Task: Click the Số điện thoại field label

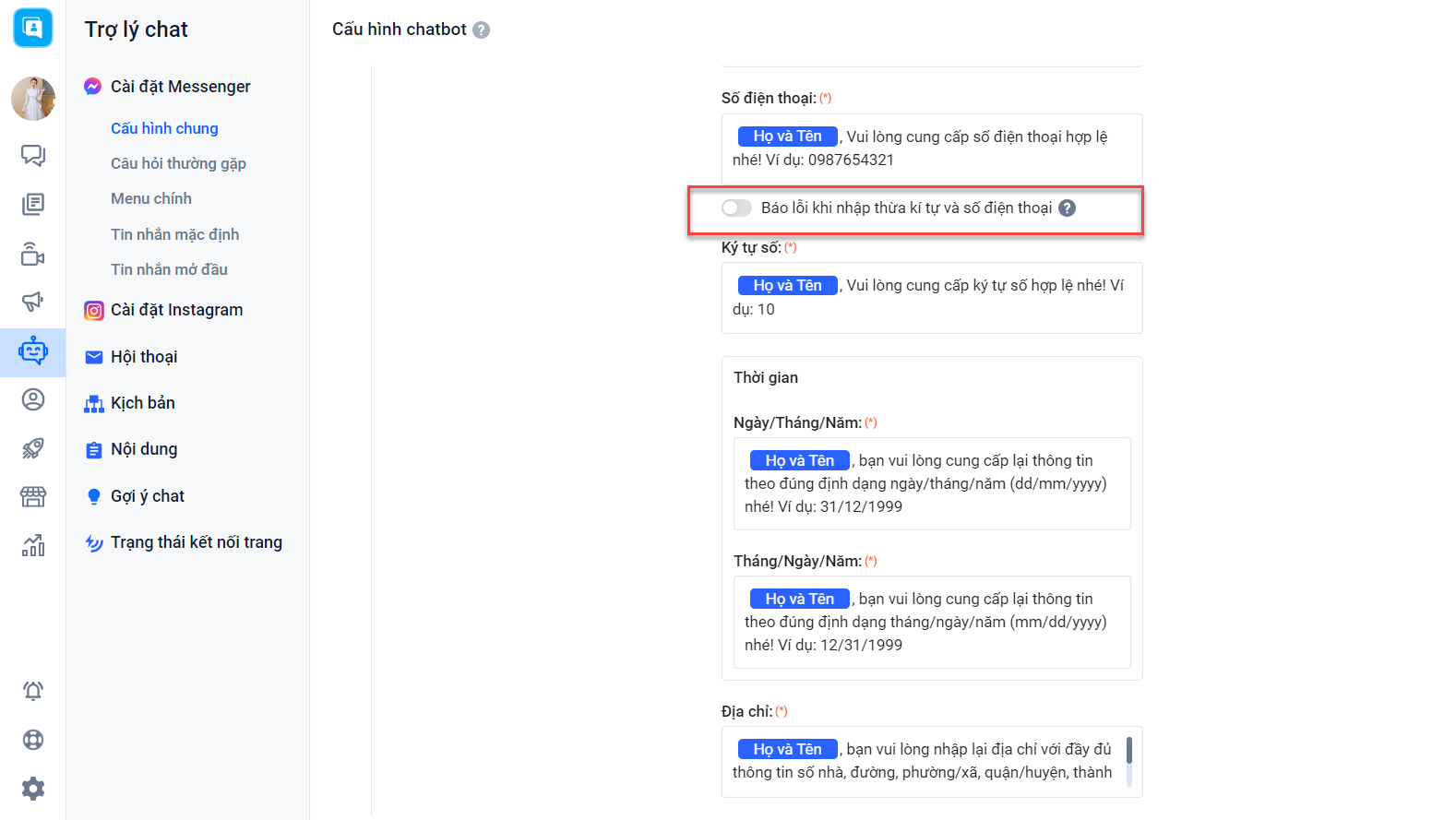Action: 769,98
